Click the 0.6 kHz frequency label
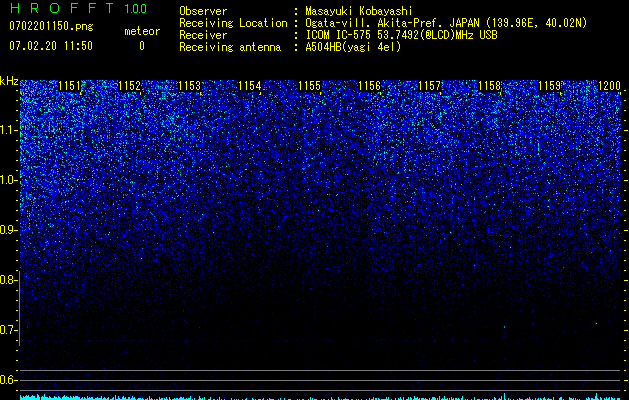 click(x=7, y=380)
